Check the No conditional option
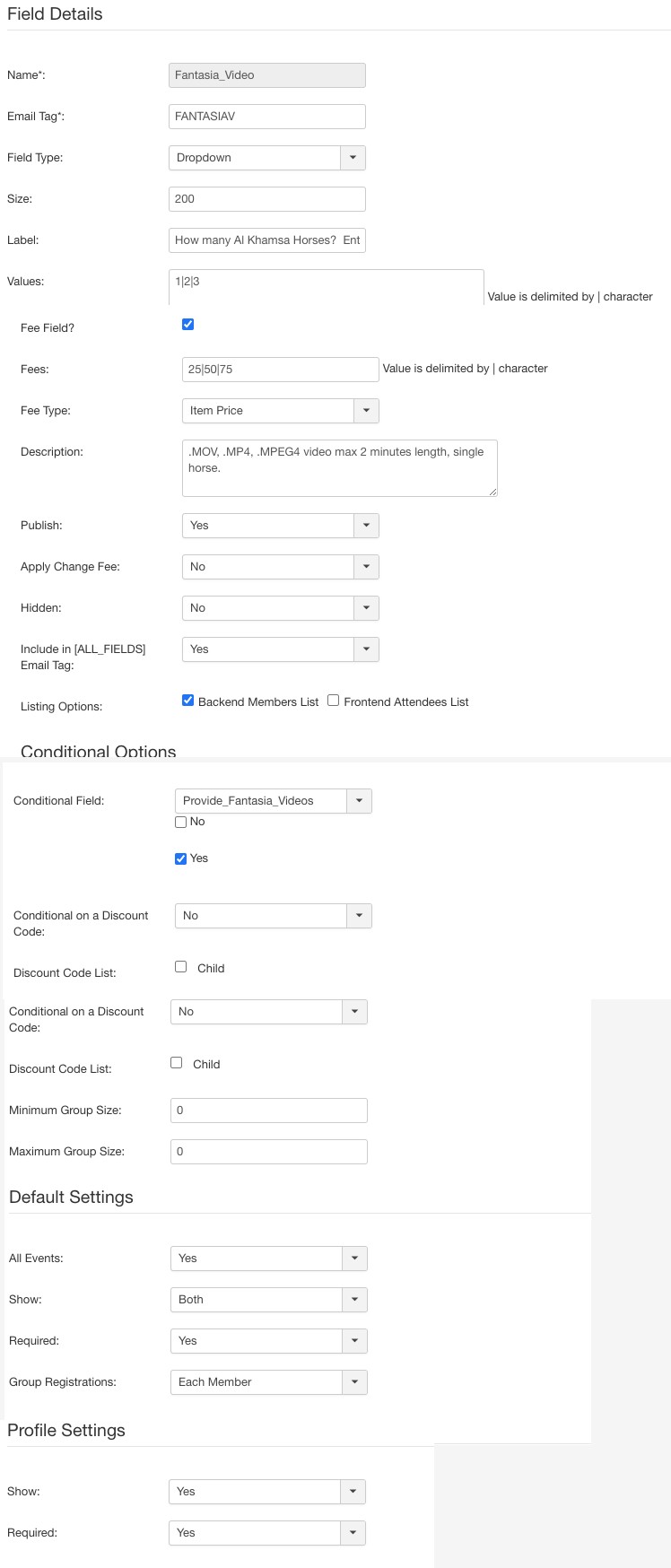Viewport: 671px width, 1568px height. coord(181,822)
